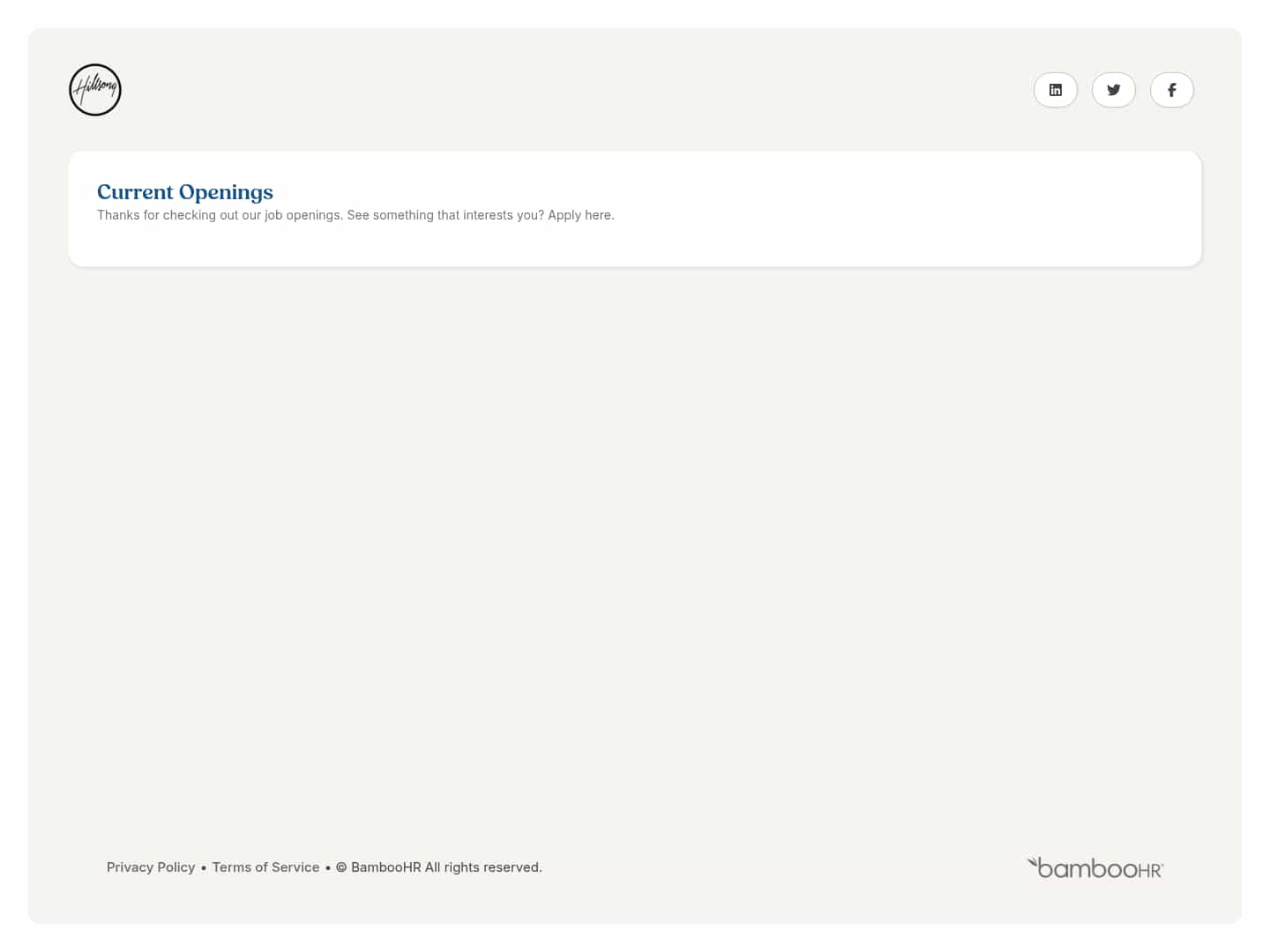Click the Twitter icon between LinkedIn and Facebook

1113,89
